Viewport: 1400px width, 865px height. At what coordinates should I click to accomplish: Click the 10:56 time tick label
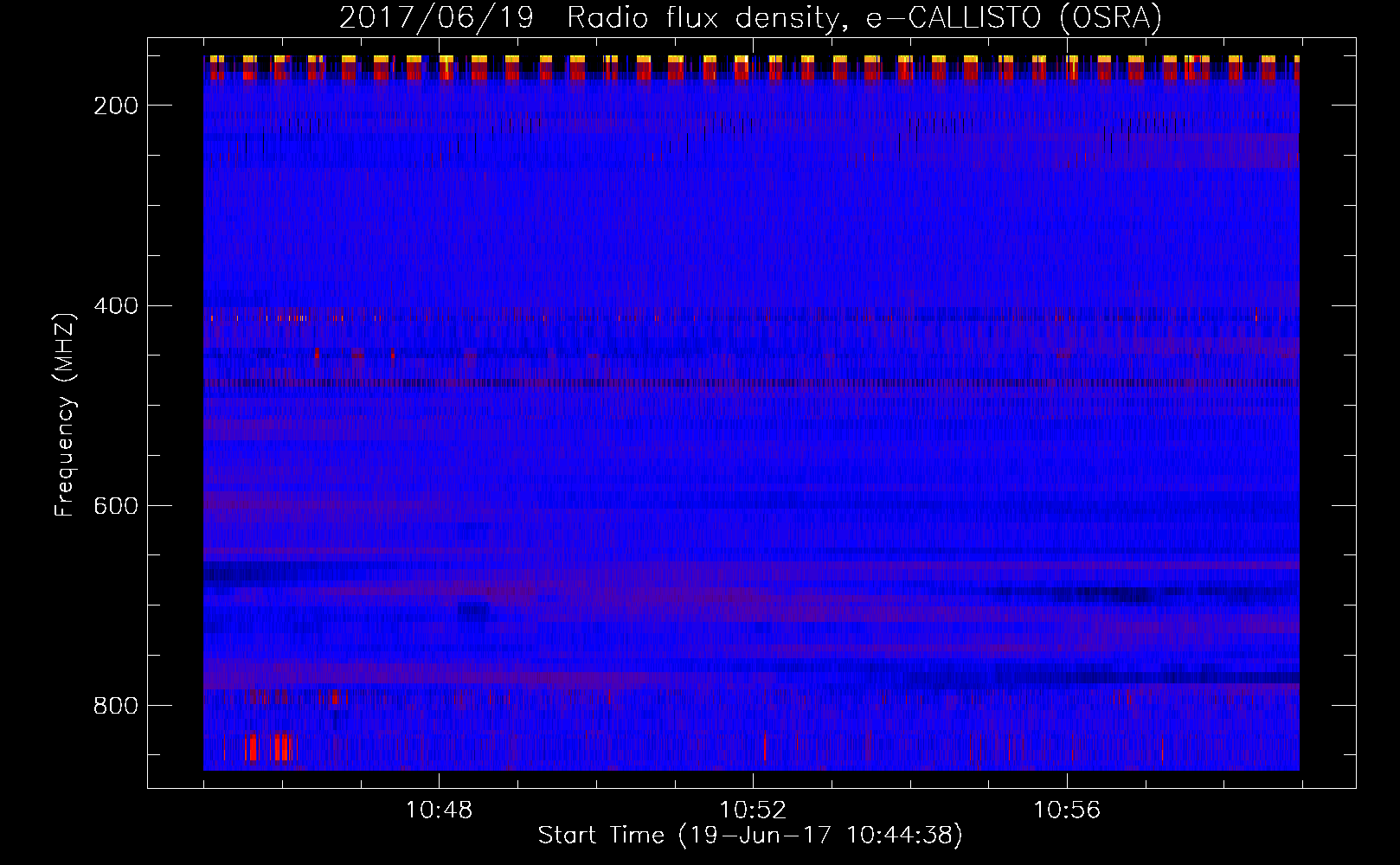click(1067, 810)
